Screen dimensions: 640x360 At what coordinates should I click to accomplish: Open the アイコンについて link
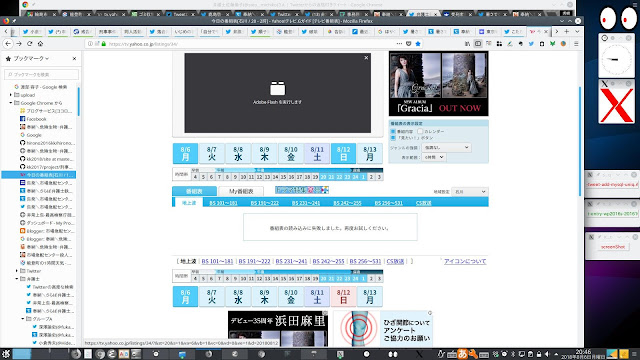point(465,261)
